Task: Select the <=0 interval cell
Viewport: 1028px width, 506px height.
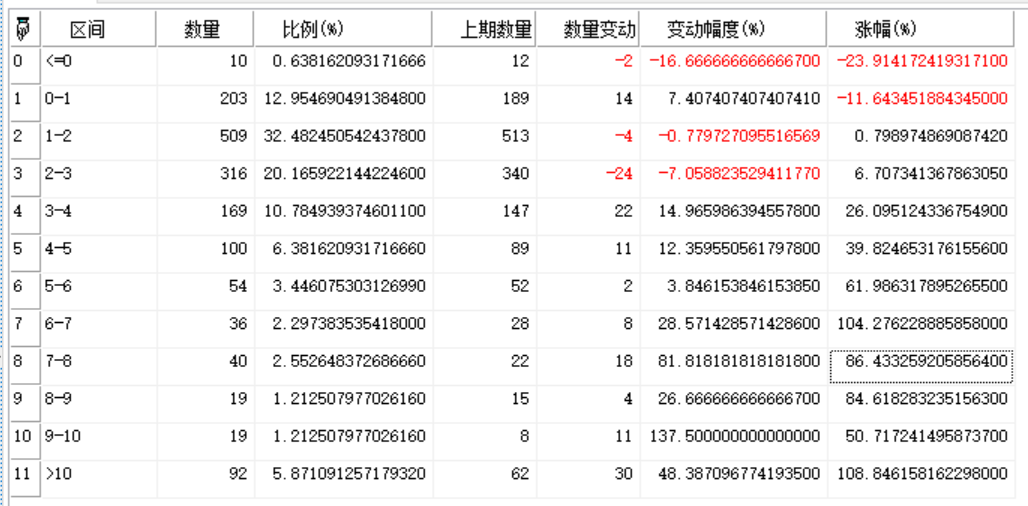Action: [98, 62]
